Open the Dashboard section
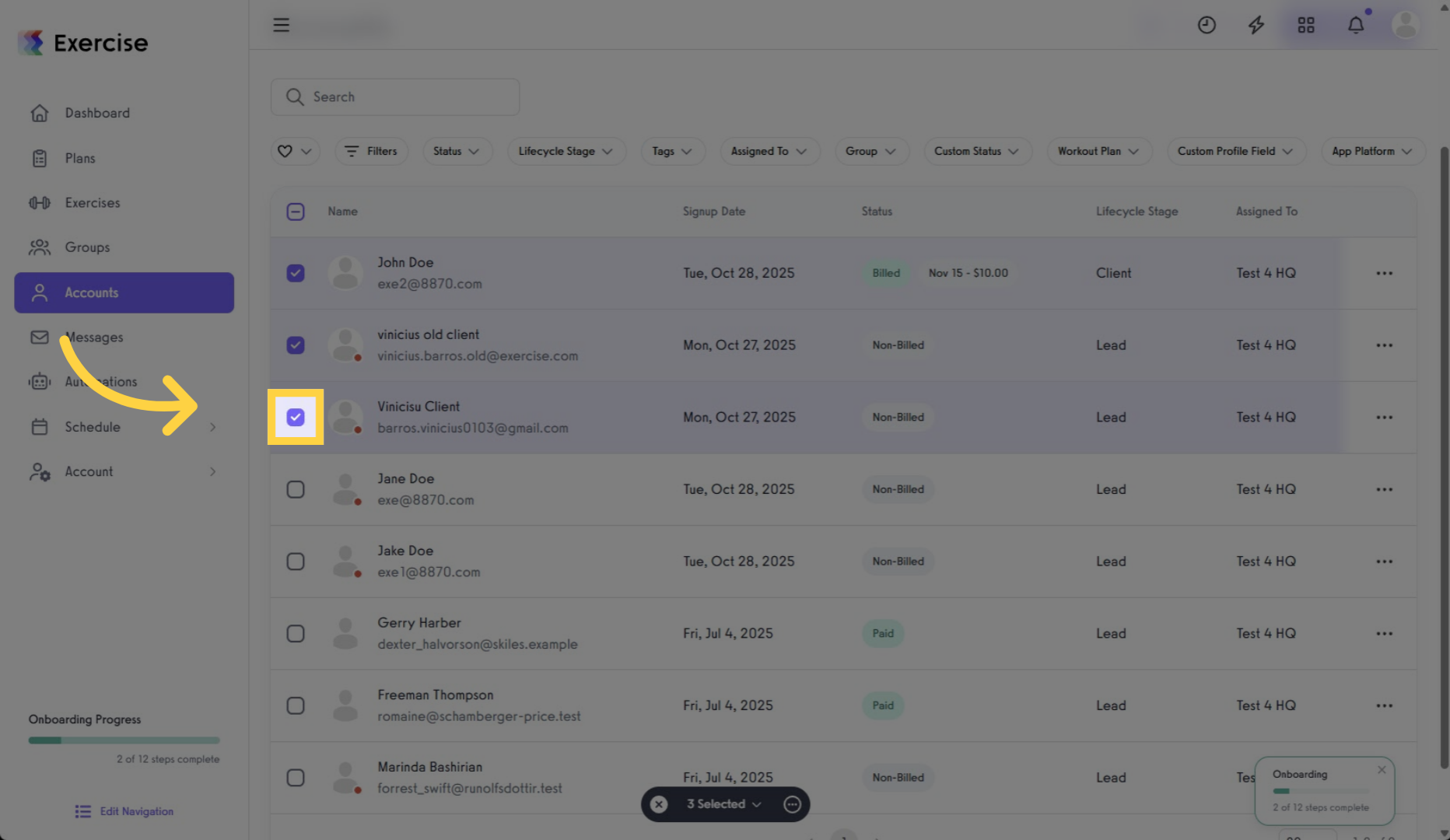 point(96,113)
